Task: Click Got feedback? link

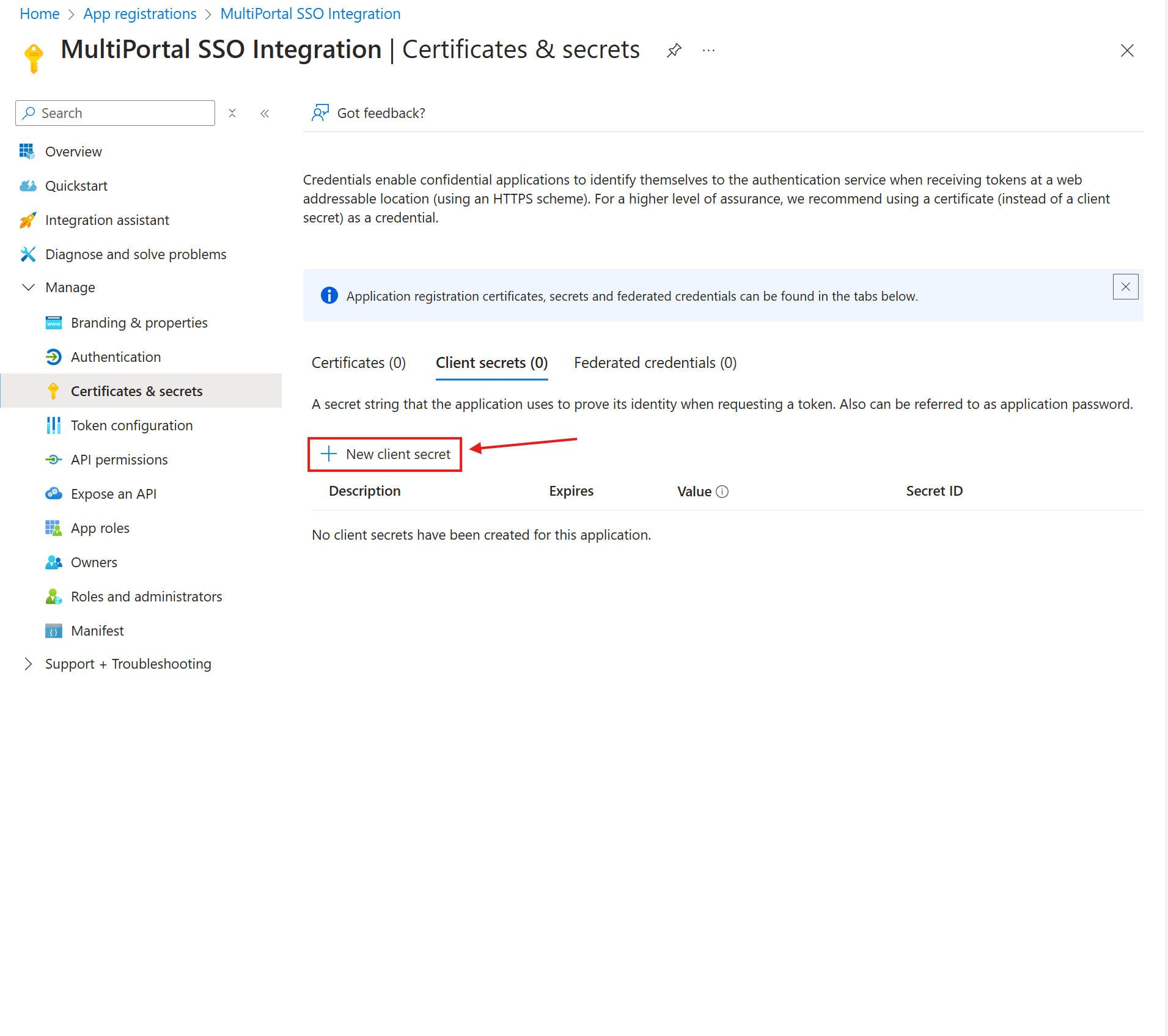Action: pyautogui.click(x=381, y=113)
